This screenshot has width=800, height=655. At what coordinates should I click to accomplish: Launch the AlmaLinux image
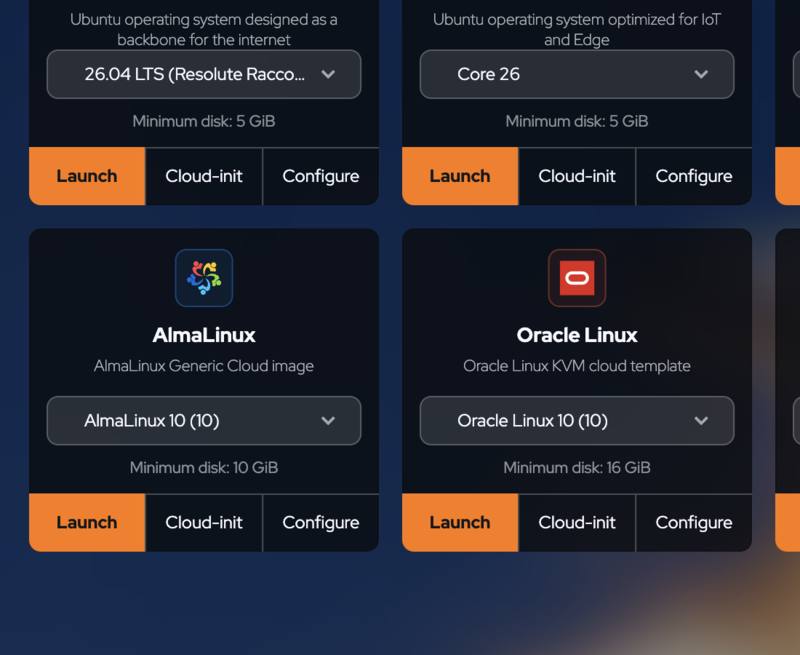(87, 523)
